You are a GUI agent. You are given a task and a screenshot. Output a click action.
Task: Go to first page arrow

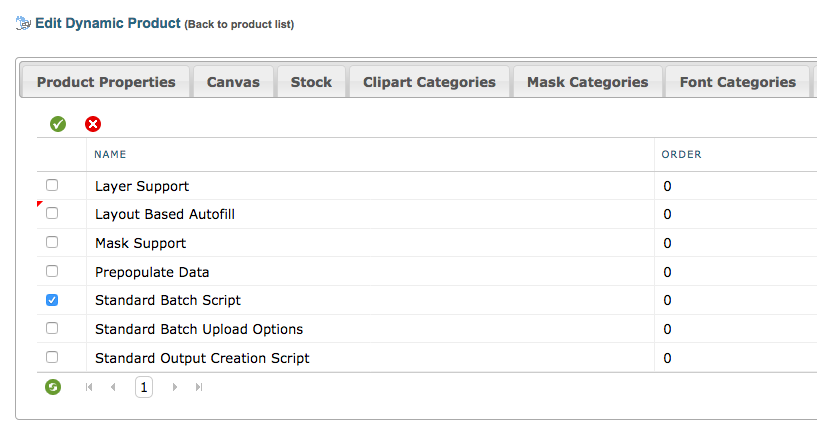pyautogui.click(x=89, y=387)
